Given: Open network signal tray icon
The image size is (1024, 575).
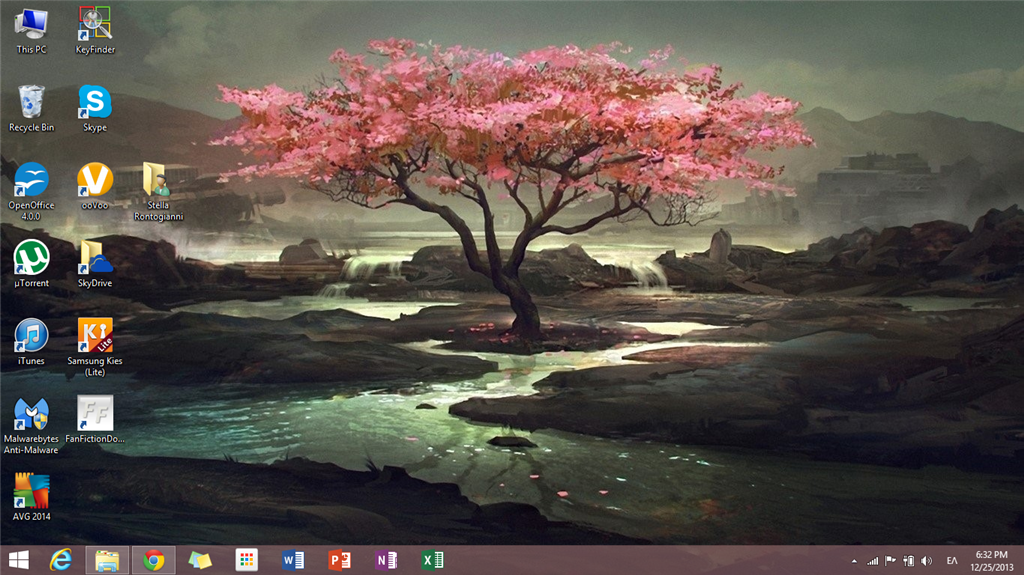Looking at the screenshot, I should click(x=872, y=561).
